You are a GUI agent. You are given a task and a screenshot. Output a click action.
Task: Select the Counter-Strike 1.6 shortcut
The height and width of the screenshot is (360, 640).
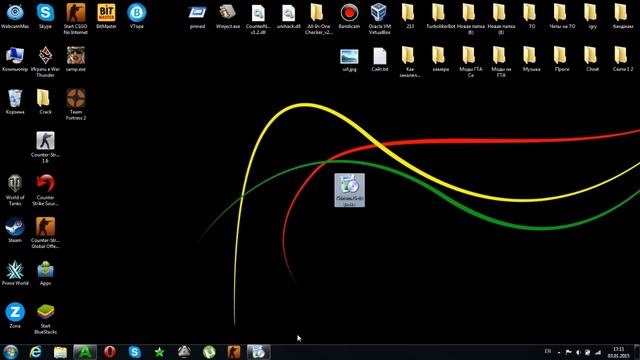[x=45, y=147]
